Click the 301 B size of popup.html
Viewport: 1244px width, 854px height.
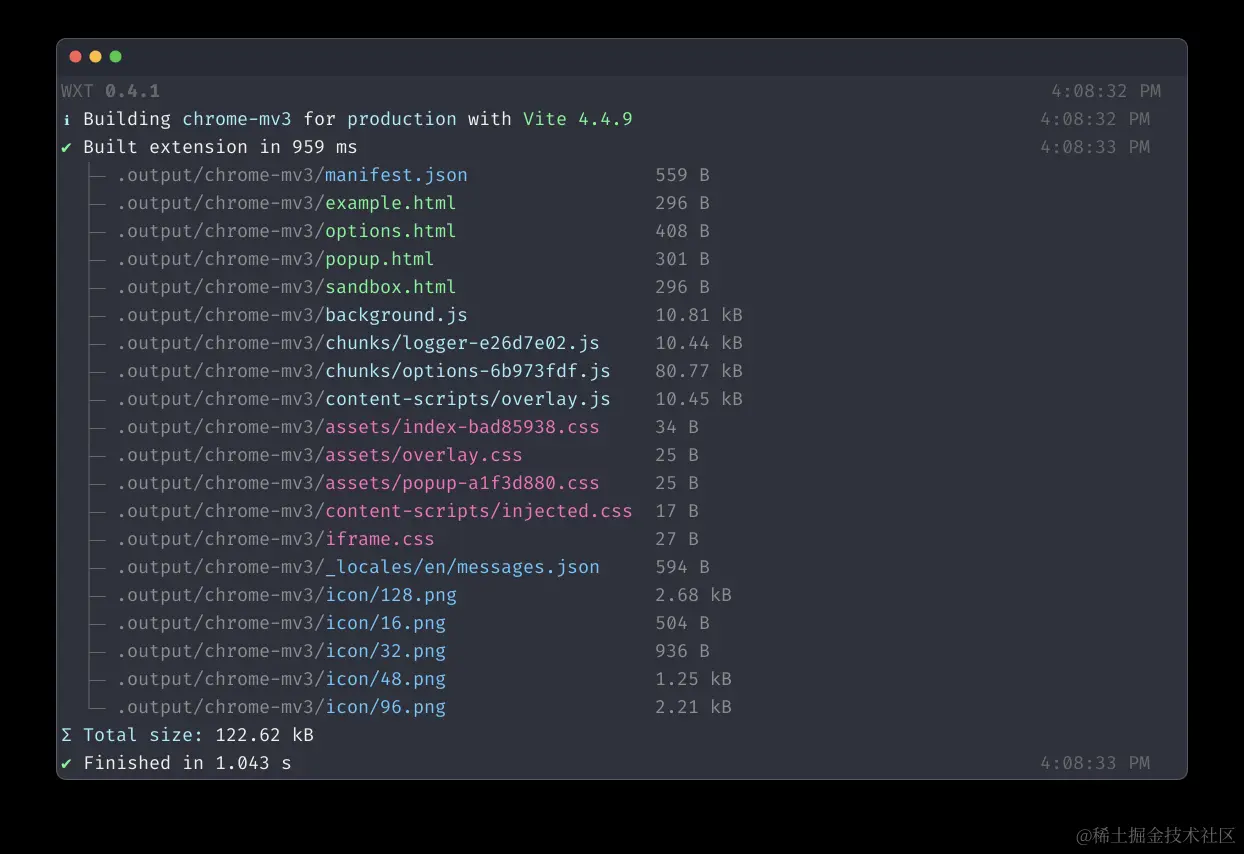[682, 259]
